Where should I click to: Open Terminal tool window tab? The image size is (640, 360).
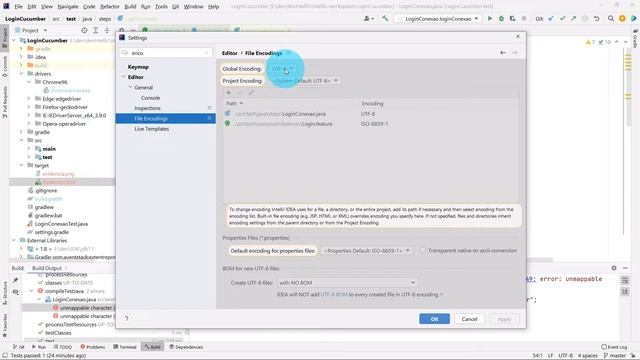click(x=125, y=347)
